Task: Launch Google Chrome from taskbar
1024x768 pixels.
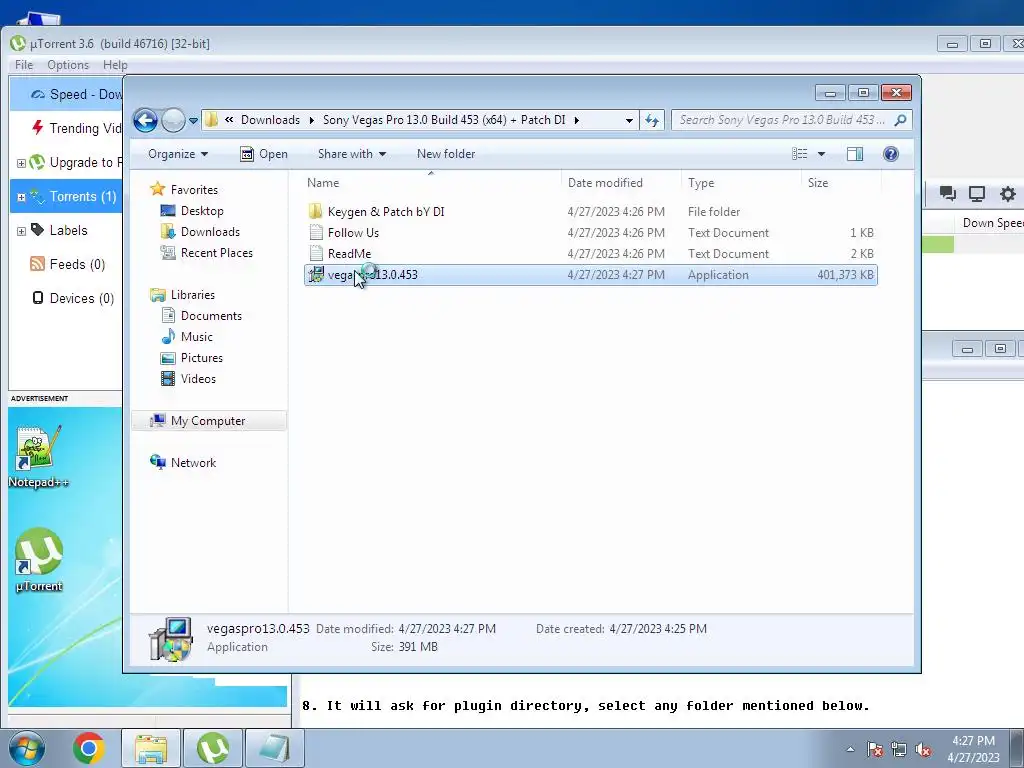Action: point(89,748)
